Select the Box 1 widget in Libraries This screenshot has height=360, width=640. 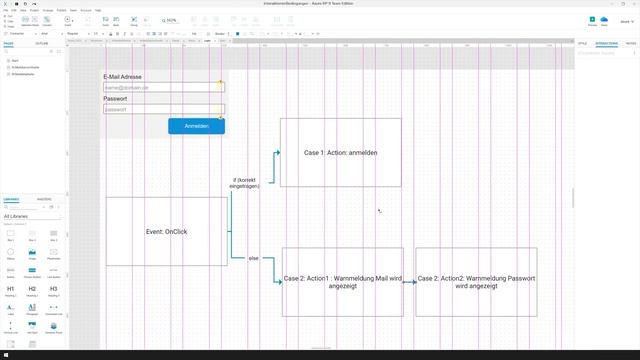point(11,235)
